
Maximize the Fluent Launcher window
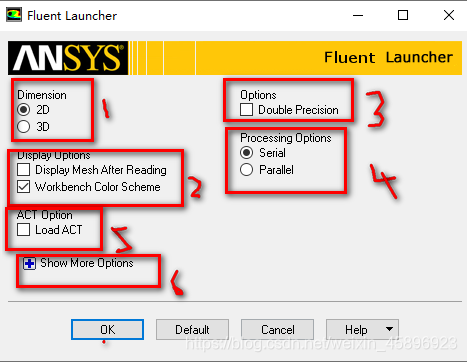coord(403,15)
